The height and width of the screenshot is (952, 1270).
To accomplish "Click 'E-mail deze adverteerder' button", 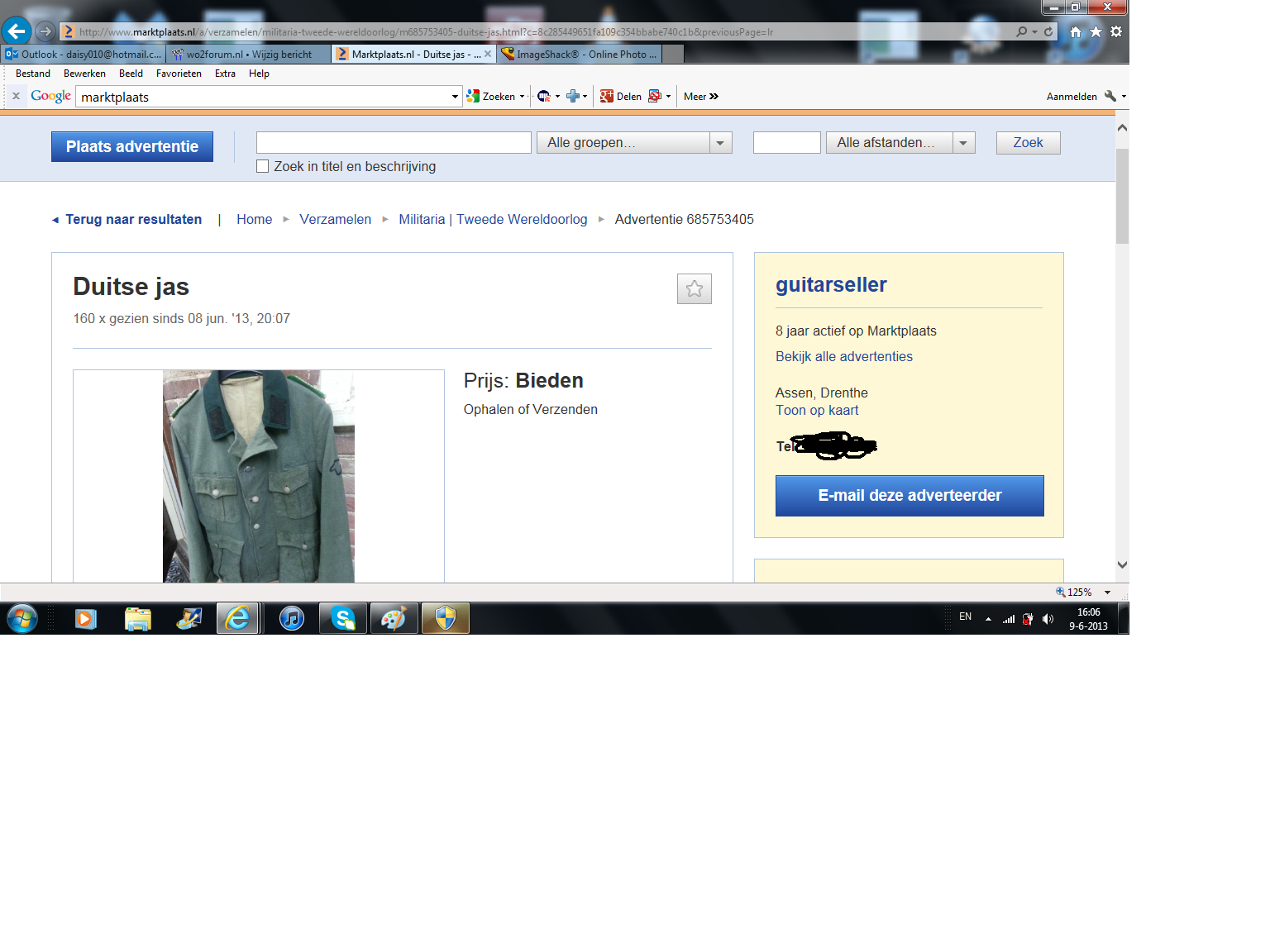I will pyautogui.click(x=909, y=496).
